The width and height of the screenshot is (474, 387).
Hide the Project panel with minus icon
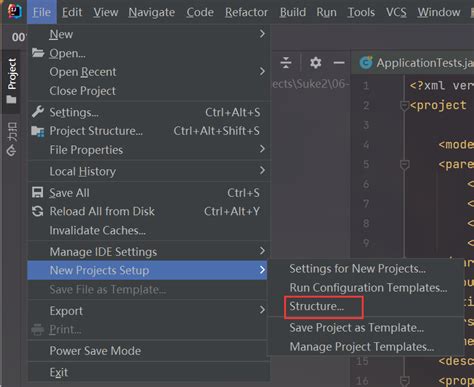click(339, 63)
